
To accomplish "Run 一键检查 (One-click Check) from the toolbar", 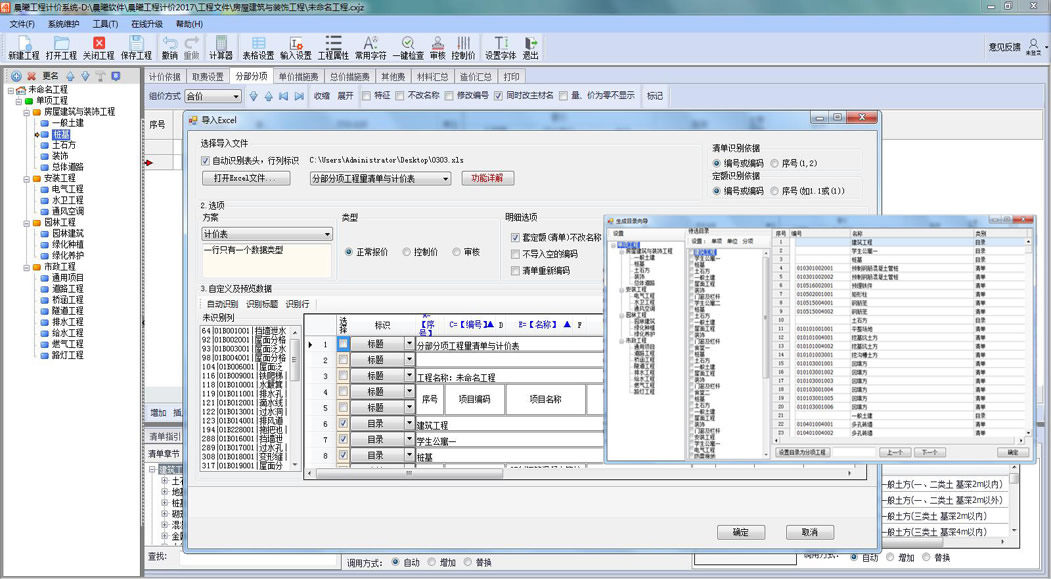I will (x=407, y=46).
